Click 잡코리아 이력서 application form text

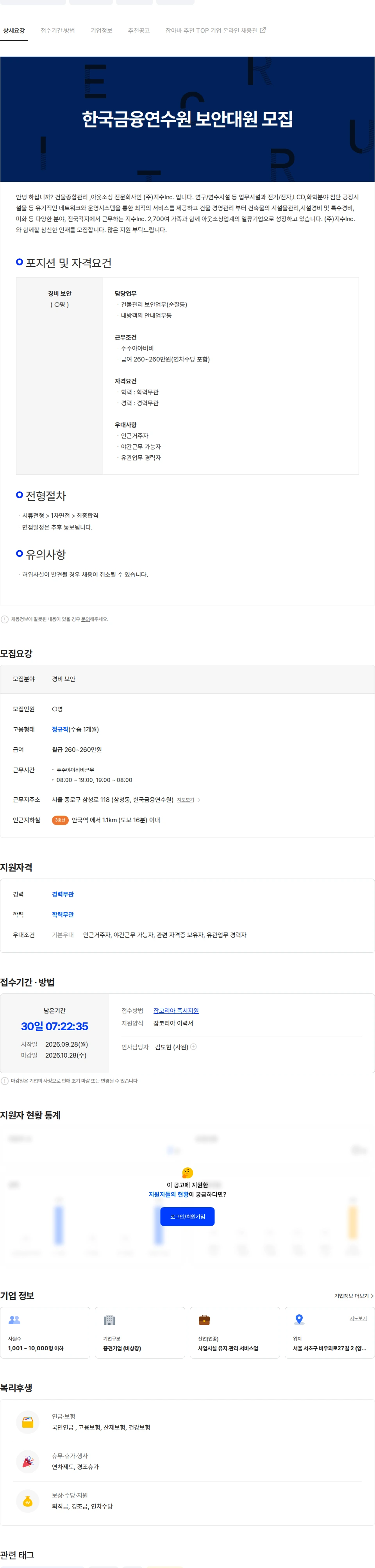click(x=173, y=1023)
